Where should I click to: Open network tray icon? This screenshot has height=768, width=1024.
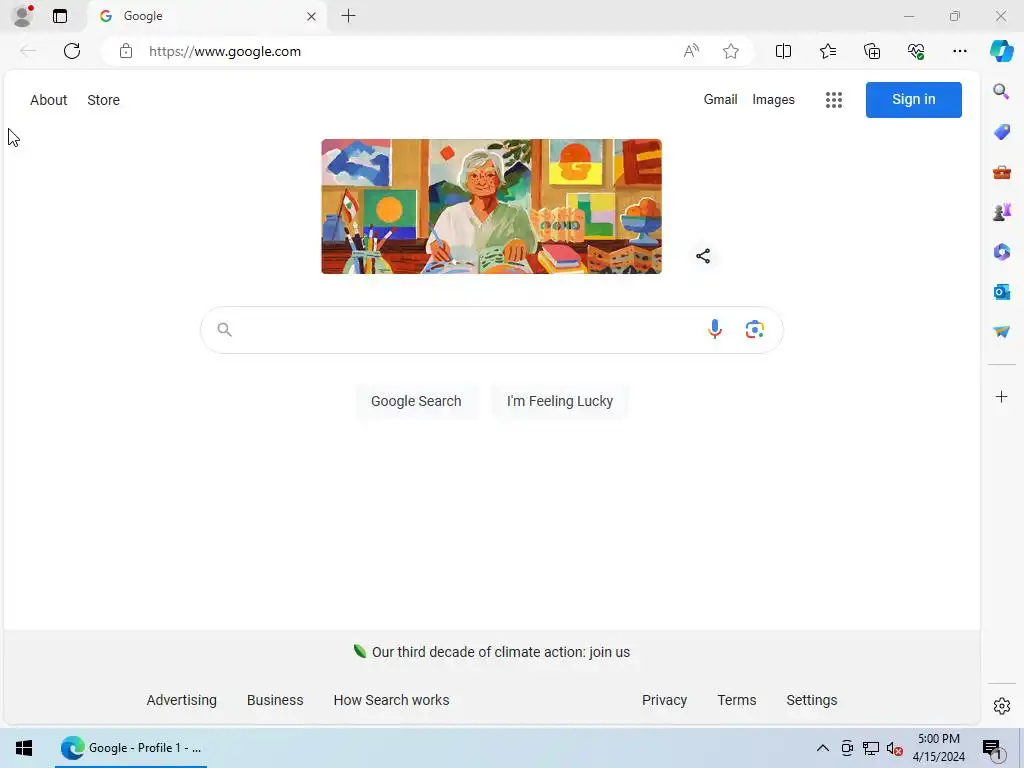871,748
